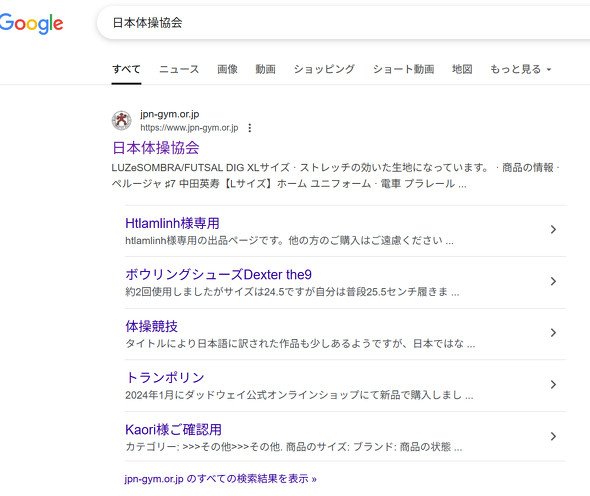Open the 地図 tab
This screenshot has height=496, width=590.
(x=462, y=69)
